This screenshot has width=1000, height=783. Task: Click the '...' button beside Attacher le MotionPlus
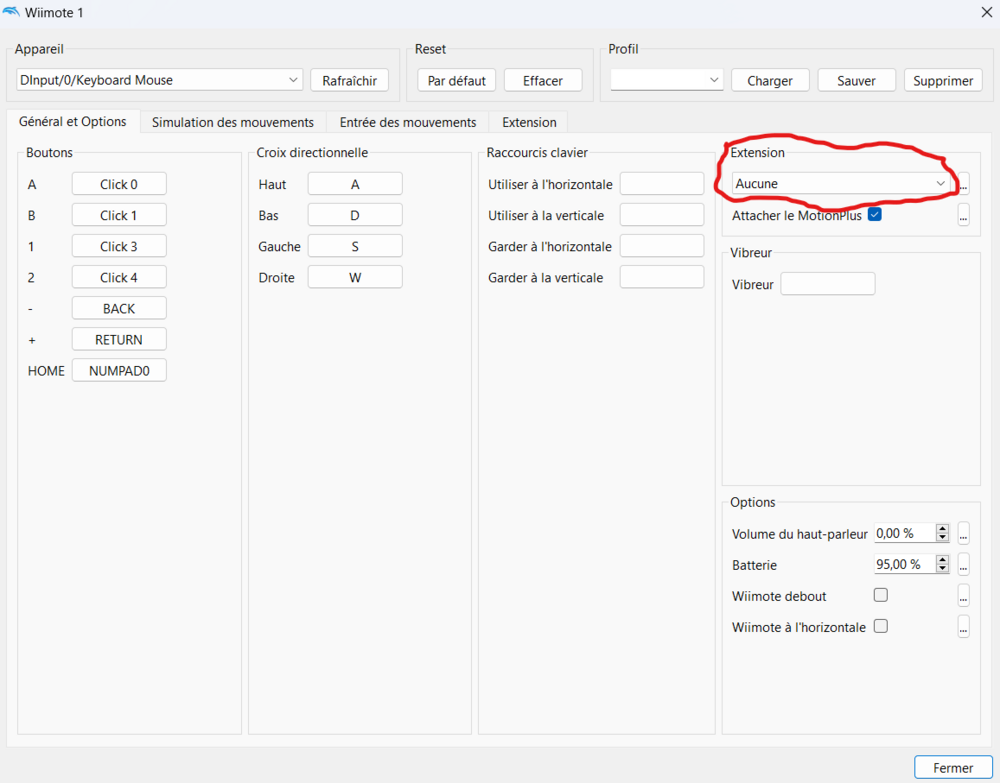pos(964,215)
